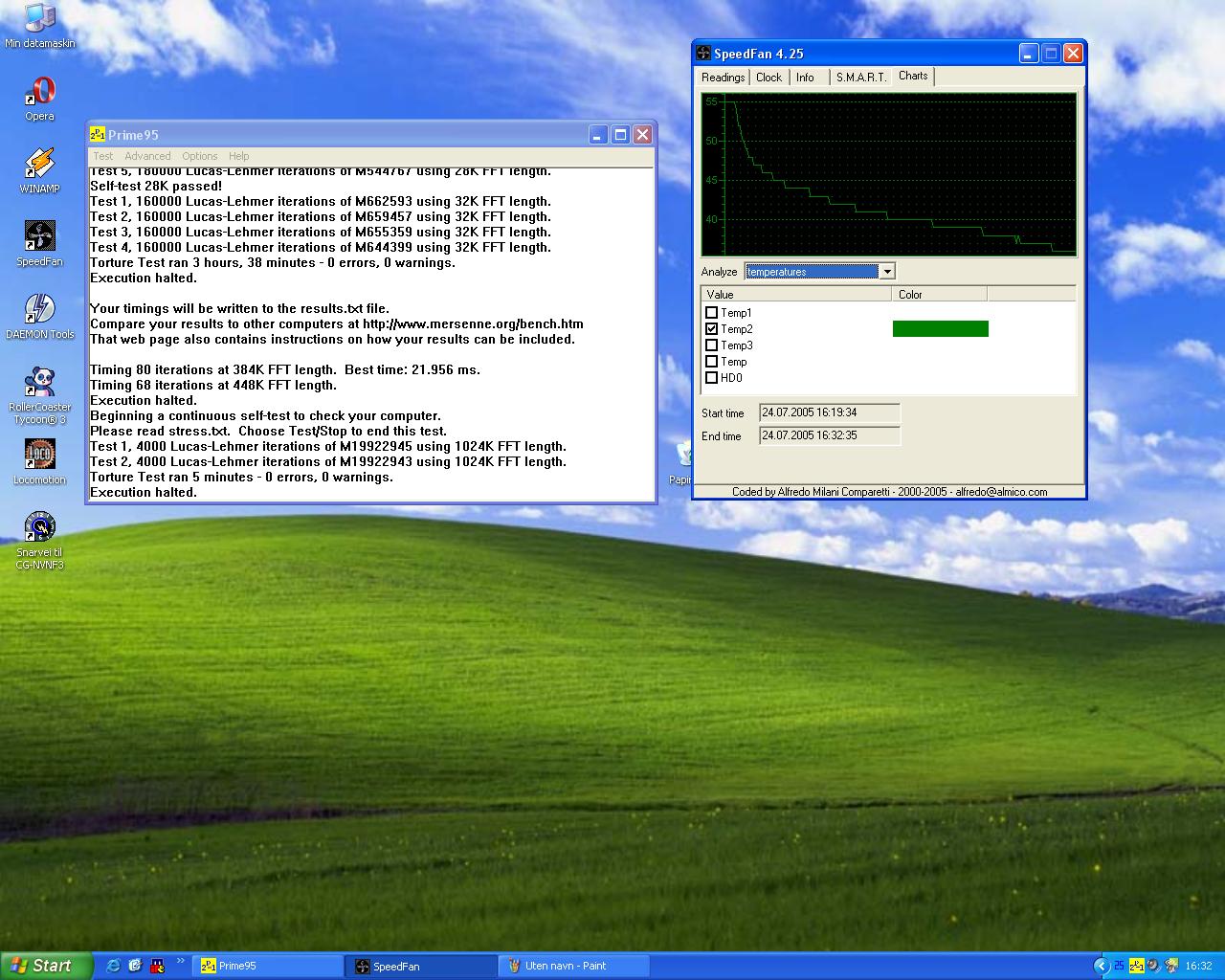This screenshot has width=1225, height=980.
Task: Open the Options menu in Prime95
Action: (200, 156)
